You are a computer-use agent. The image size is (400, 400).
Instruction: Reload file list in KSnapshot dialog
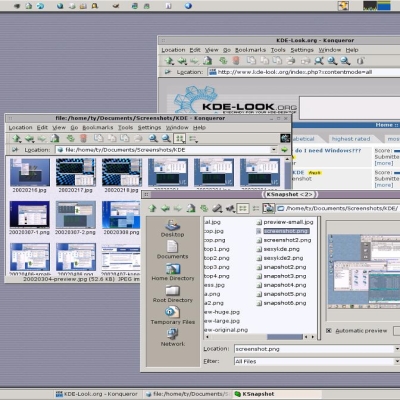[x=204, y=208]
